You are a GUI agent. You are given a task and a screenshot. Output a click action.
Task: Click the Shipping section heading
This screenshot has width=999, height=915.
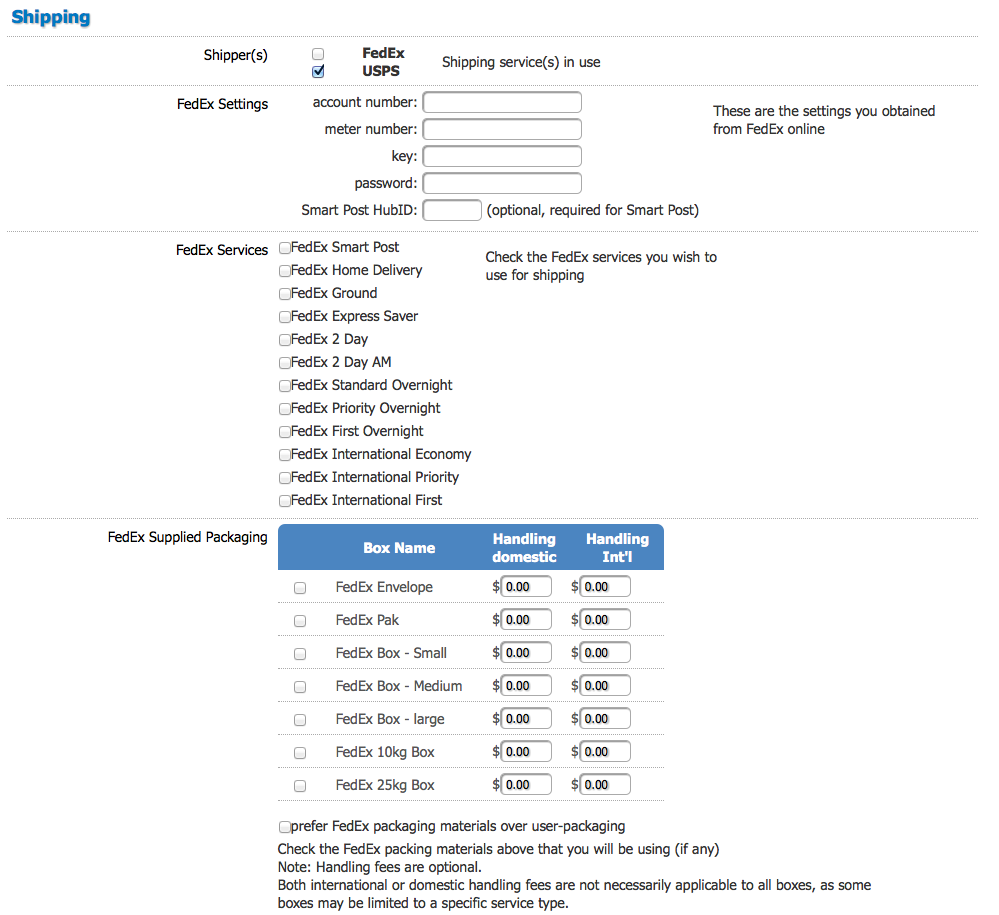click(51, 17)
